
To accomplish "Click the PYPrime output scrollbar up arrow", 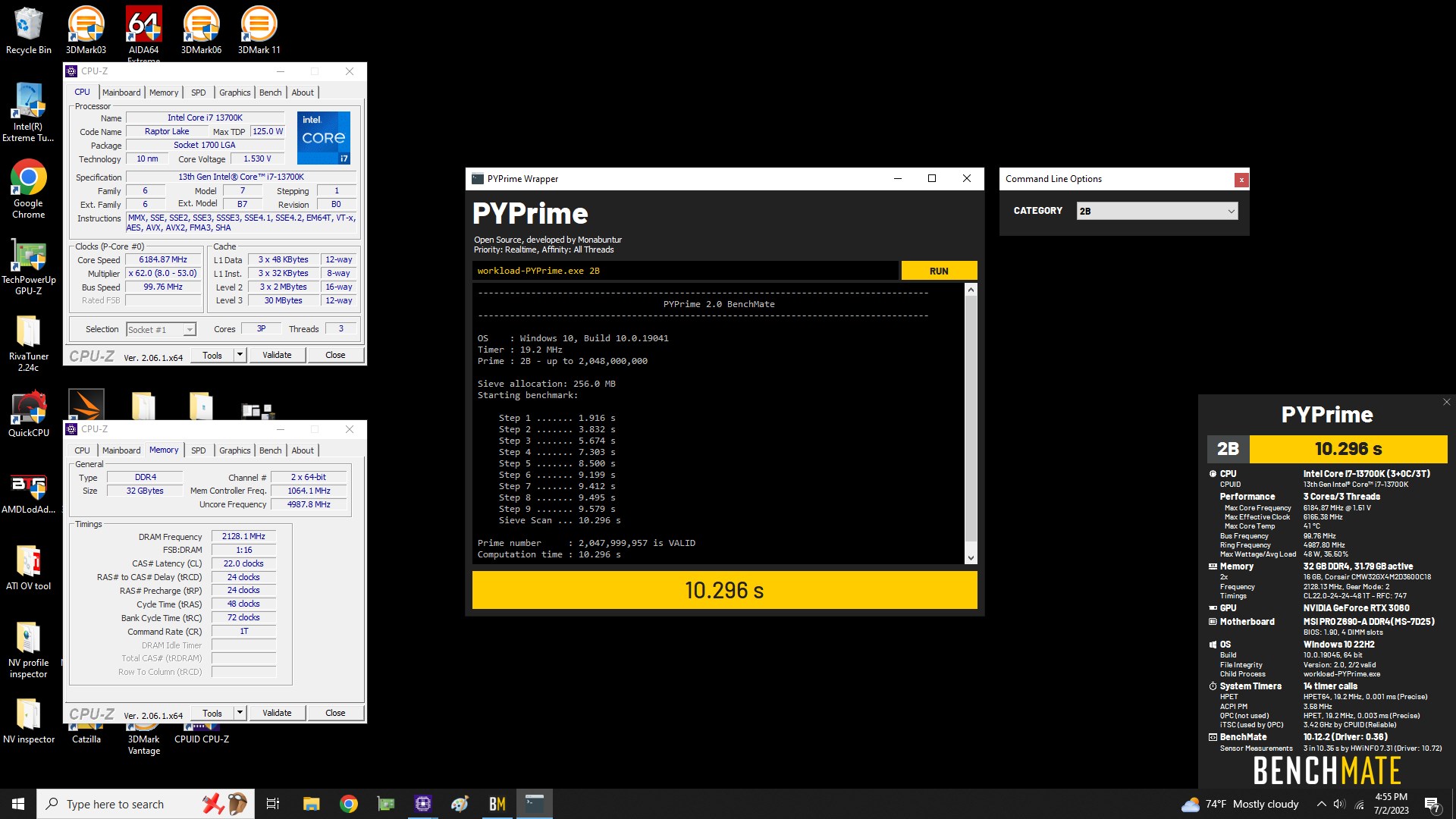I will [971, 290].
